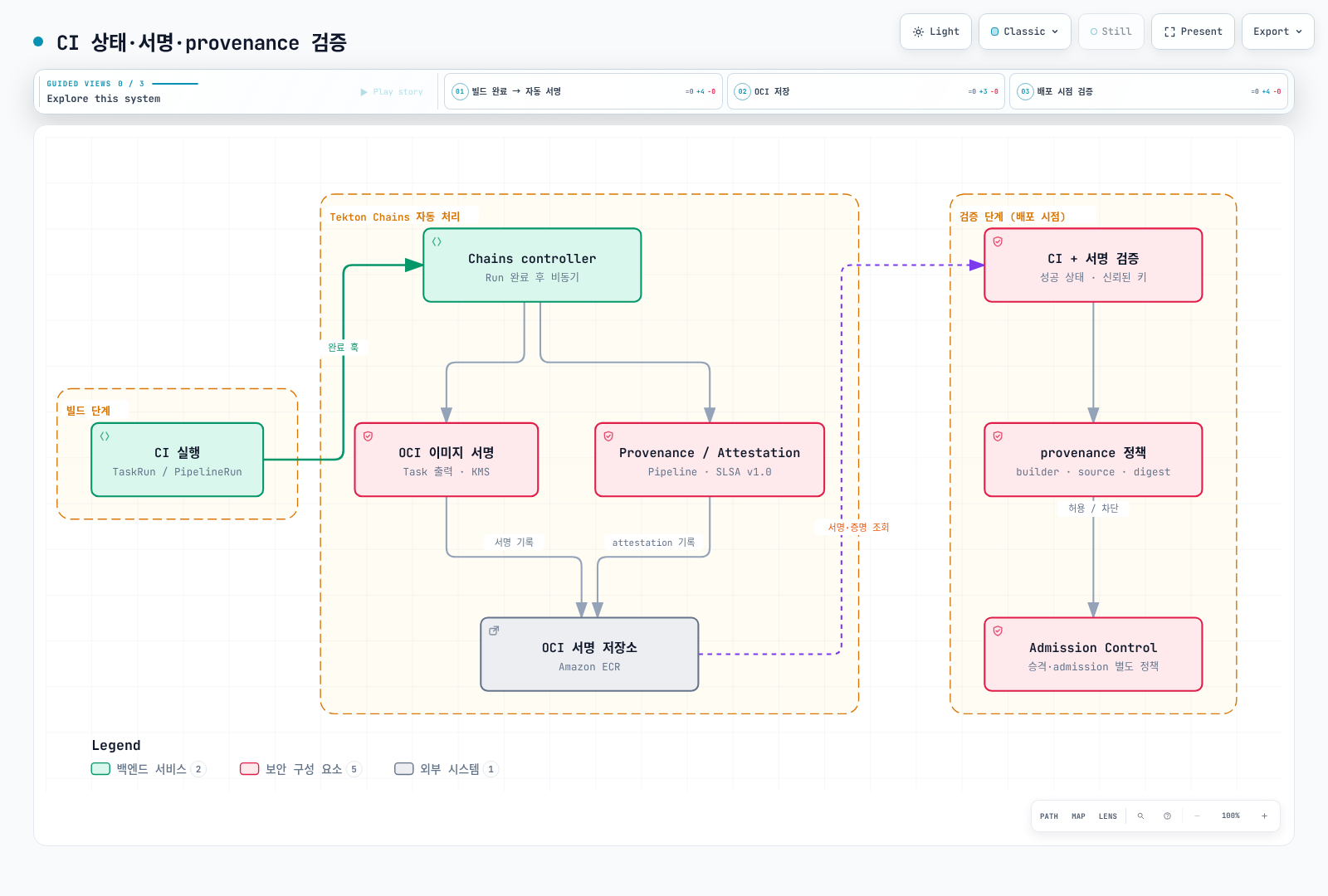Open the Export dropdown menu

point(1277,32)
